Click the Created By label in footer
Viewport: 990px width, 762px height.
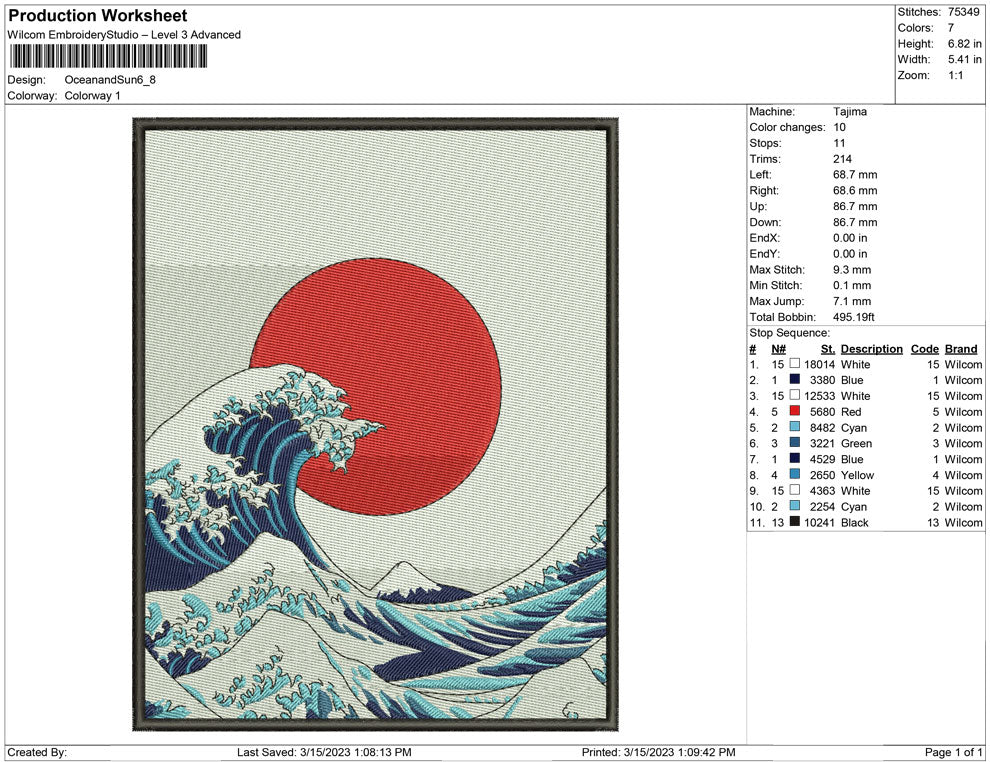tap(37, 752)
